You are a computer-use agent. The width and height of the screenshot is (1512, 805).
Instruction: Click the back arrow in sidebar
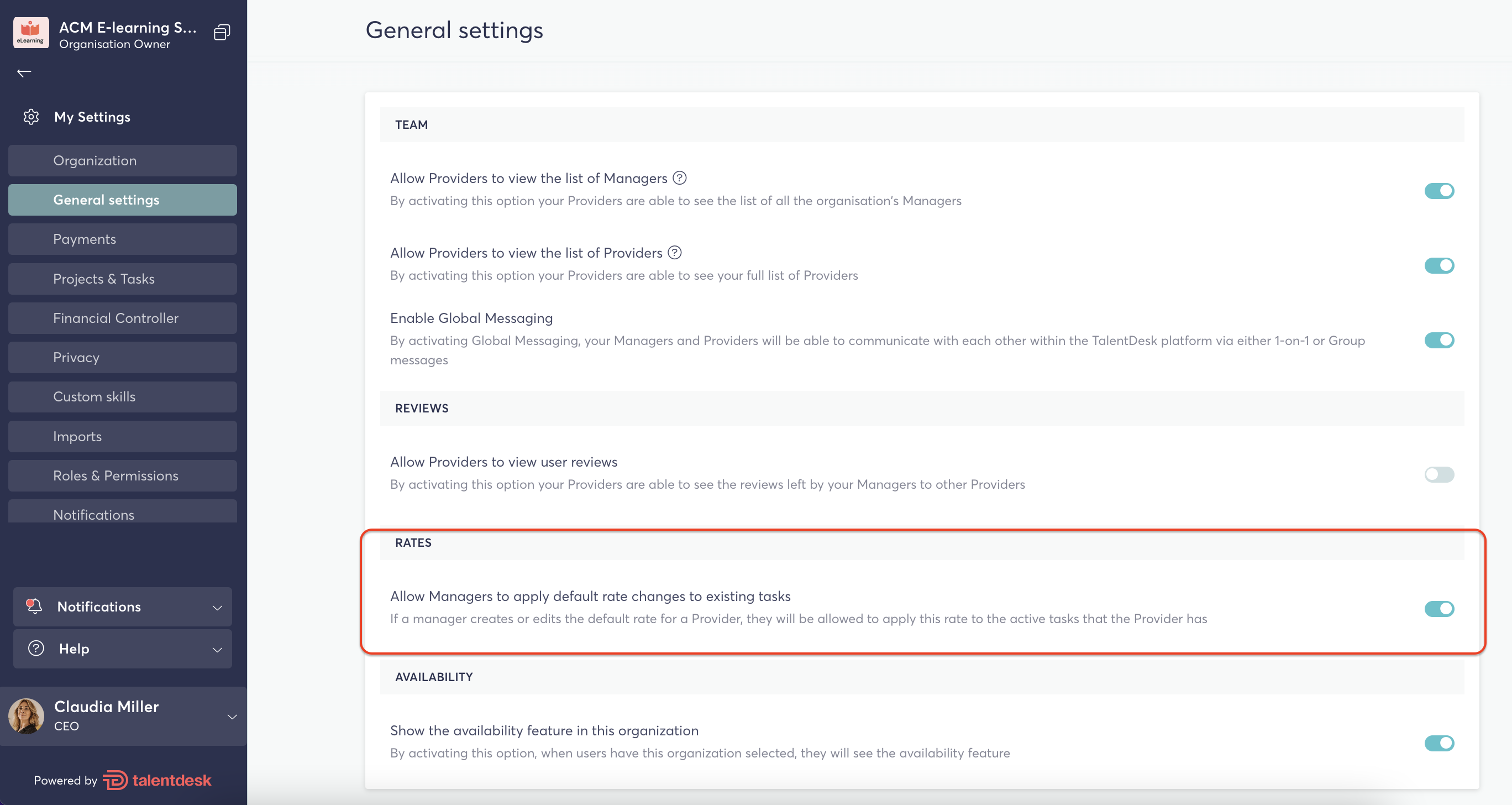click(24, 73)
